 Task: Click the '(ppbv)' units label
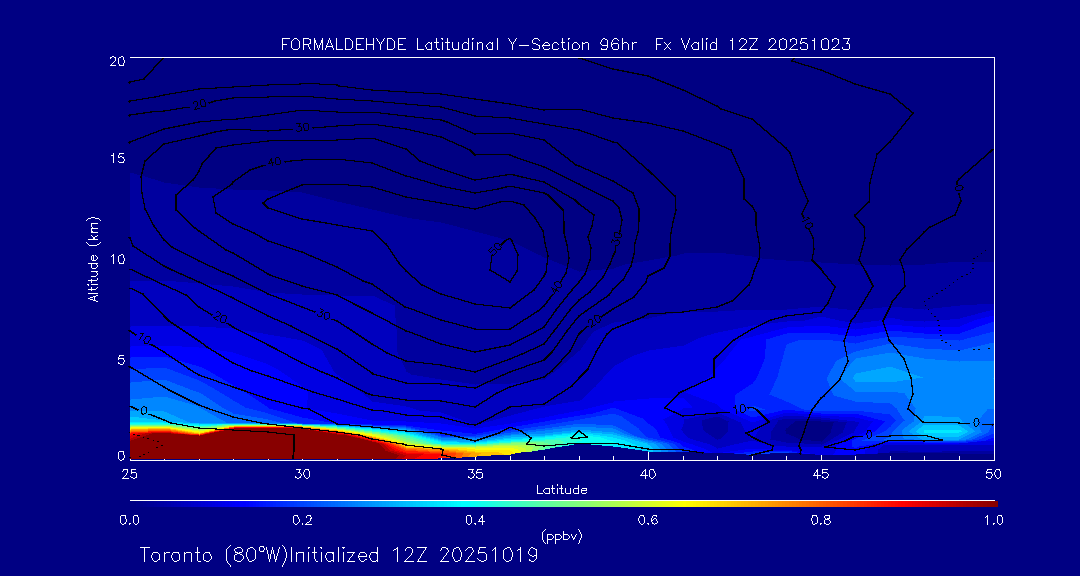(561, 536)
